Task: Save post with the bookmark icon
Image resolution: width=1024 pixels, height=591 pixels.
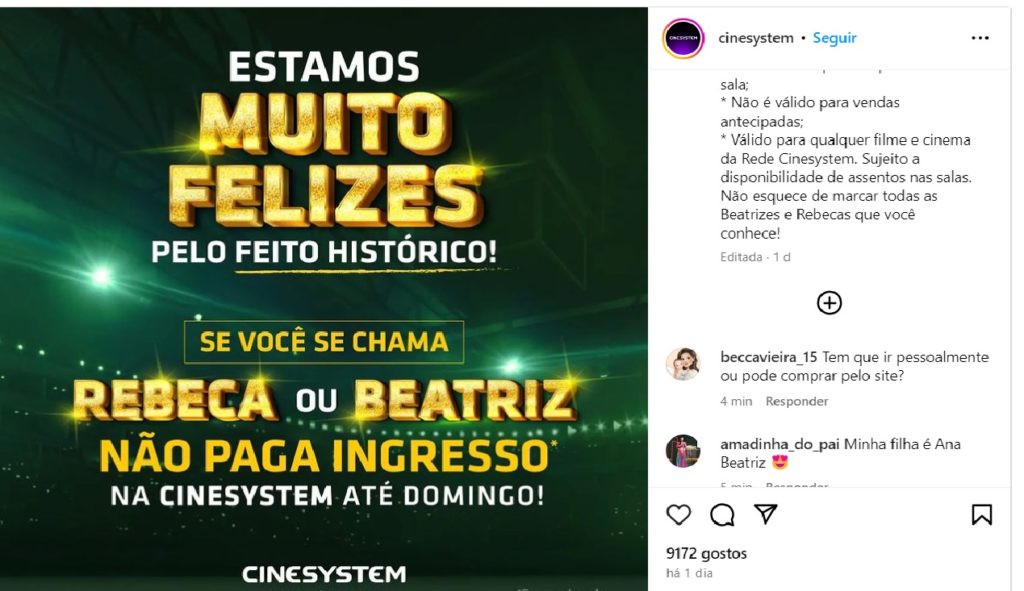Action: tap(982, 515)
